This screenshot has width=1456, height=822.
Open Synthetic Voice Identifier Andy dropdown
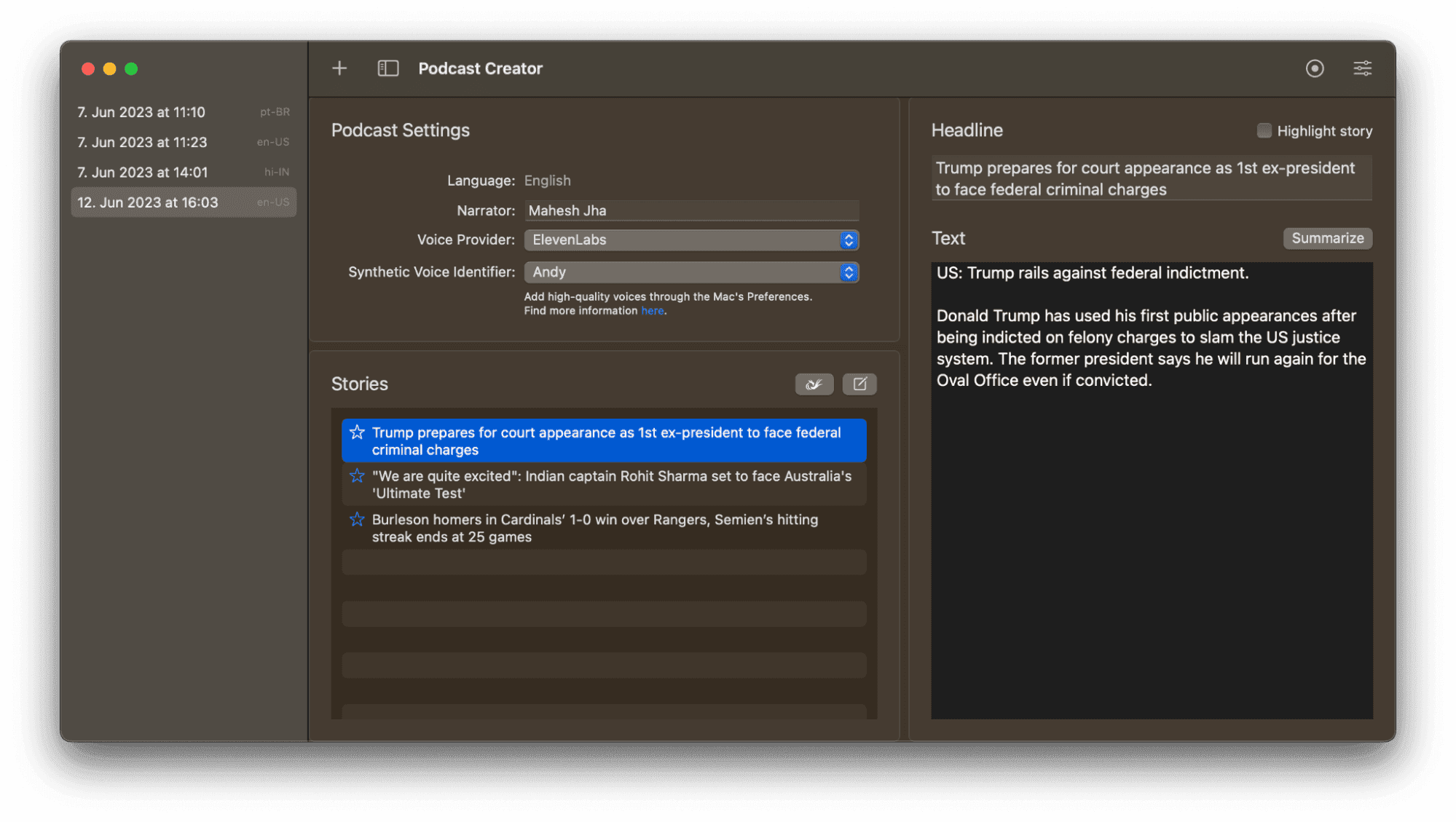click(x=691, y=272)
